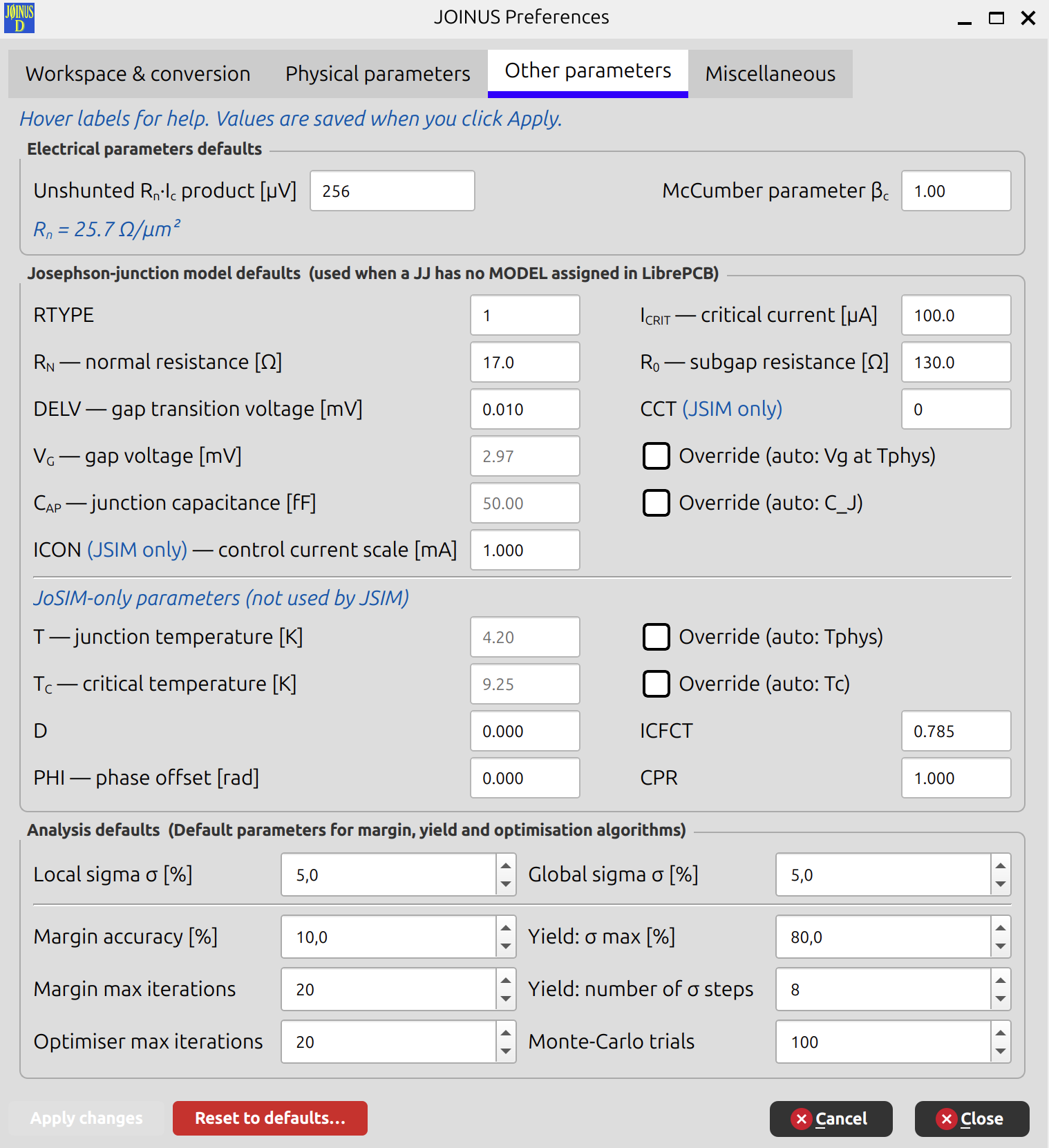
Task: Click the red X icon on Close
Action: [946, 1118]
